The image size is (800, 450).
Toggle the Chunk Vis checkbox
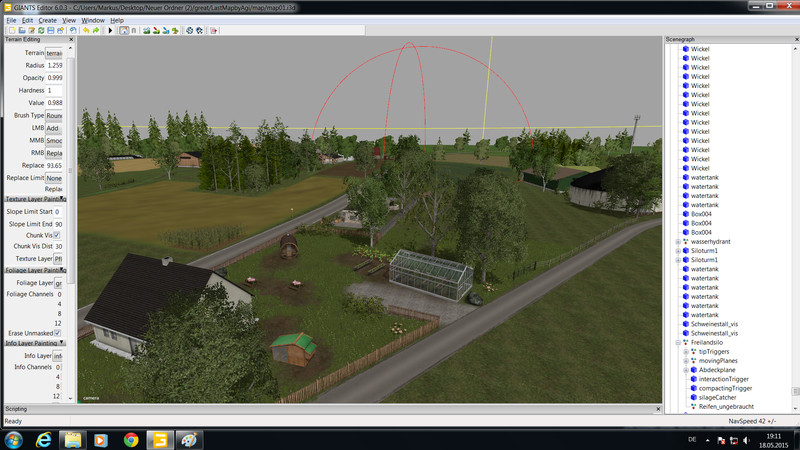point(57,235)
